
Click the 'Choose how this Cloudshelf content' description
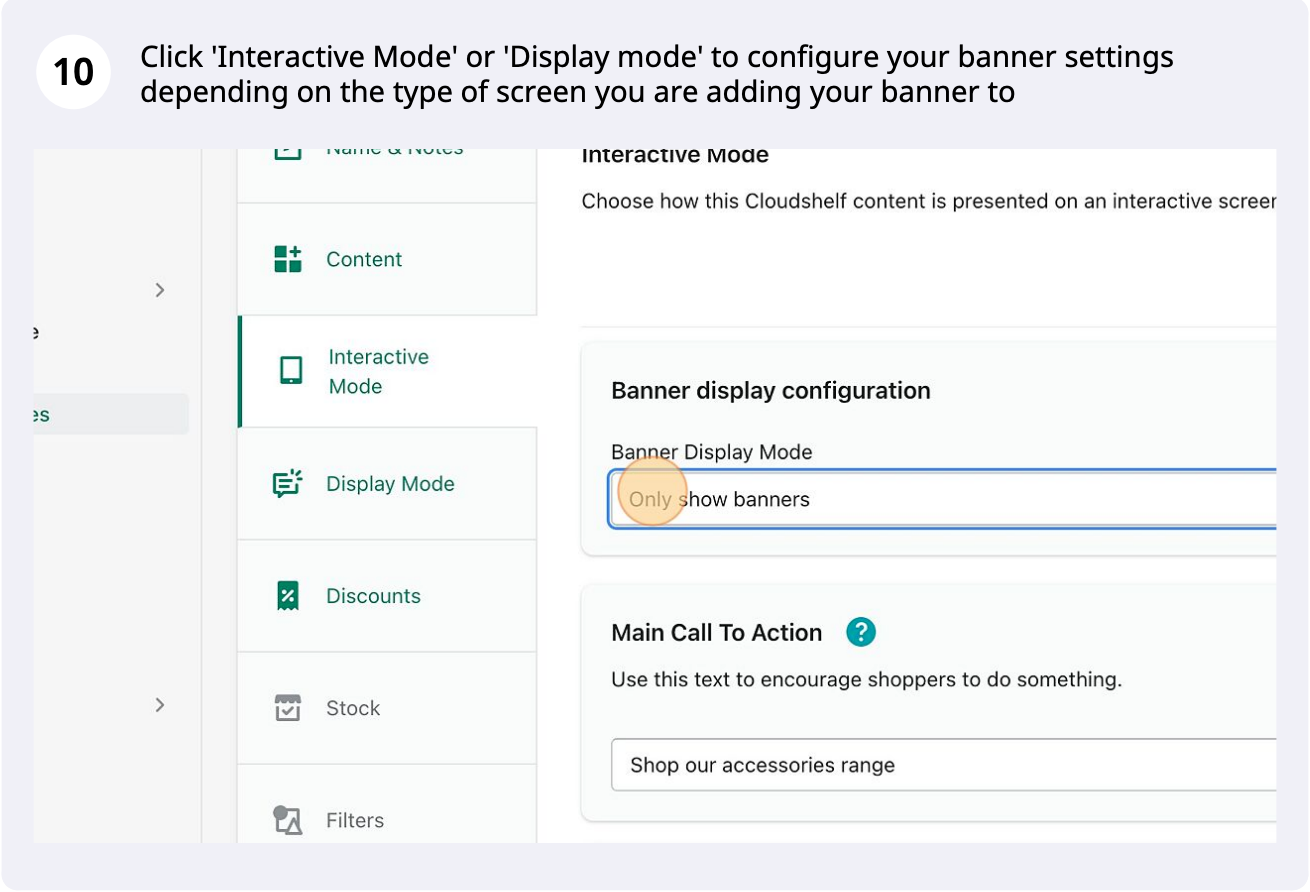[x=929, y=201]
